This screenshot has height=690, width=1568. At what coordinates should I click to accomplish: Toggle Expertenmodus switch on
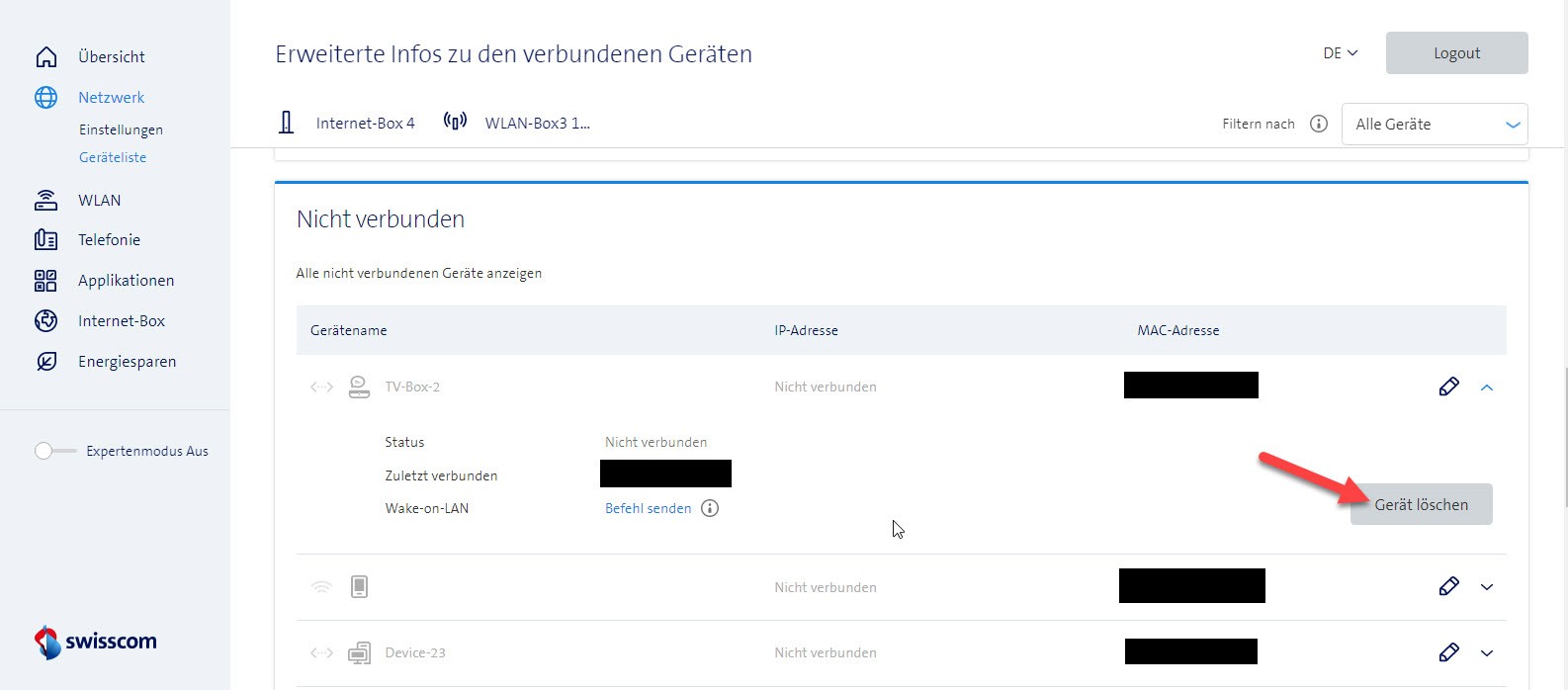(54, 451)
